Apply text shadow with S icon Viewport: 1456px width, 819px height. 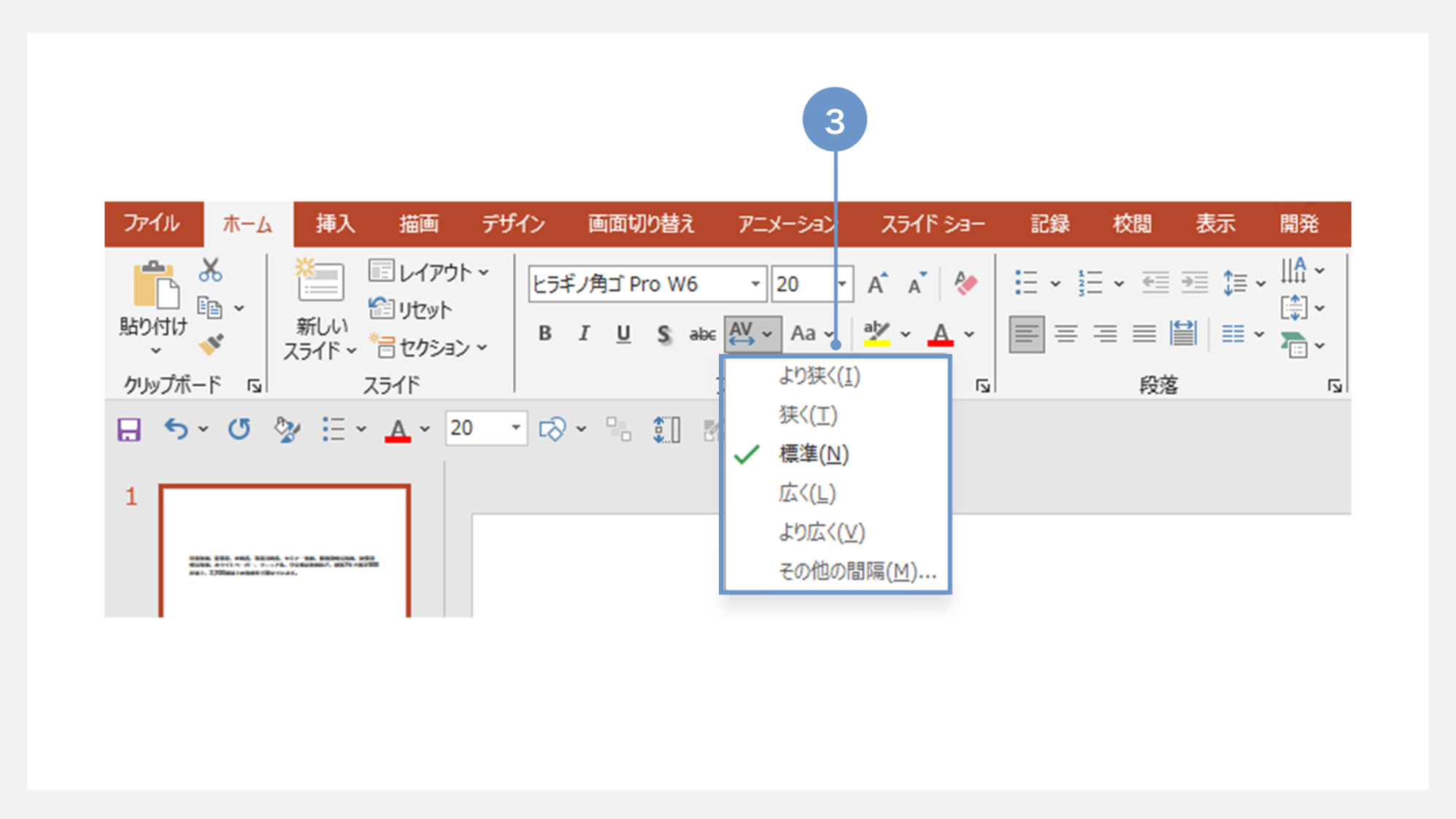(x=663, y=334)
